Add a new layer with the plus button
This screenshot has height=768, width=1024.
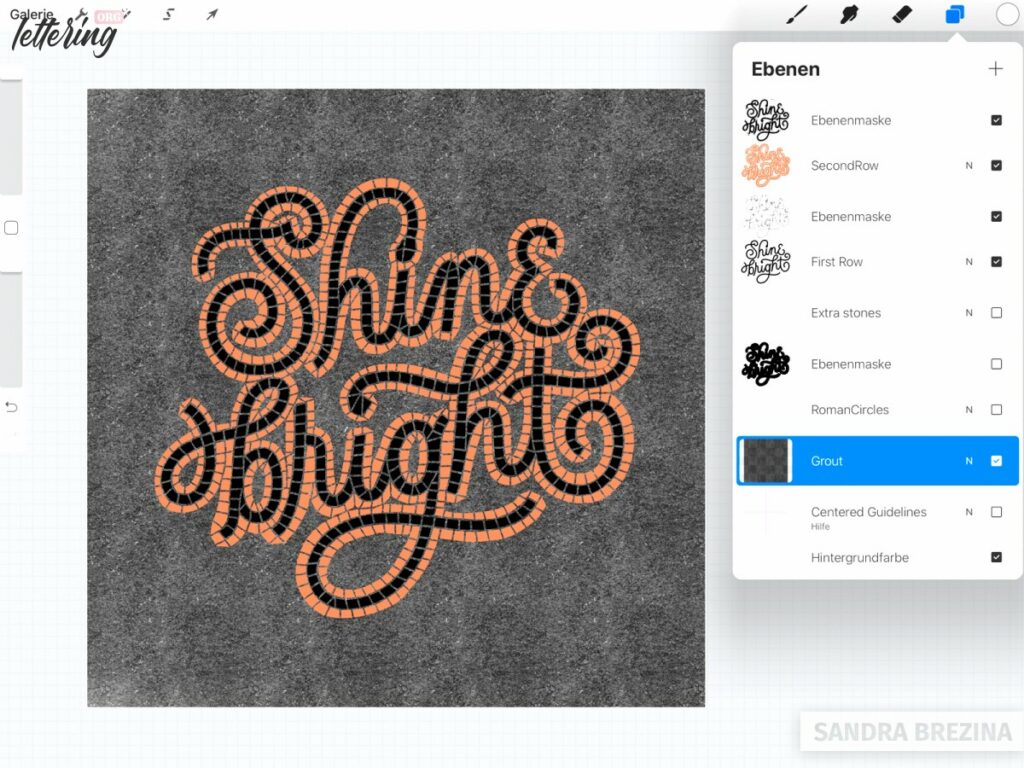coord(996,68)
